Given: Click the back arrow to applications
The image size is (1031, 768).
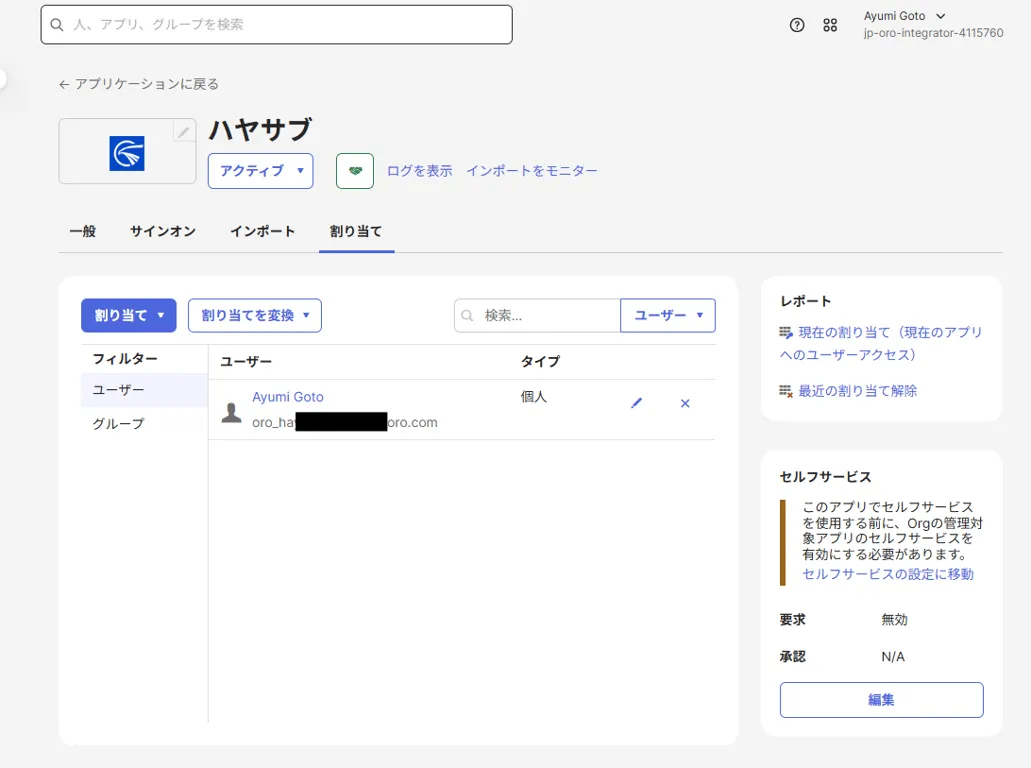Looking at the screenshot, I should coord(64,84).
